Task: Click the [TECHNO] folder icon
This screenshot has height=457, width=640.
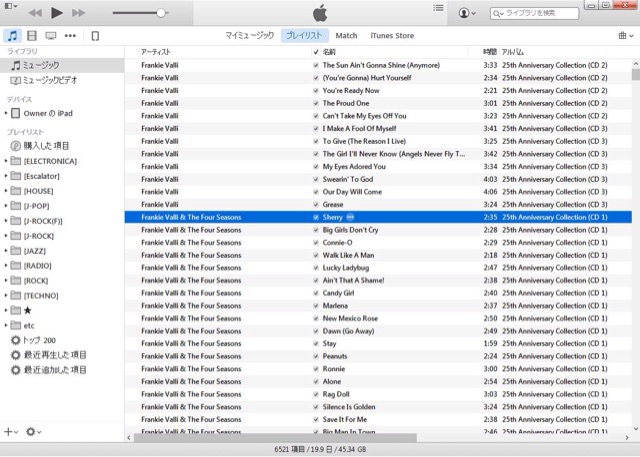Action: (x=16, y=295)
